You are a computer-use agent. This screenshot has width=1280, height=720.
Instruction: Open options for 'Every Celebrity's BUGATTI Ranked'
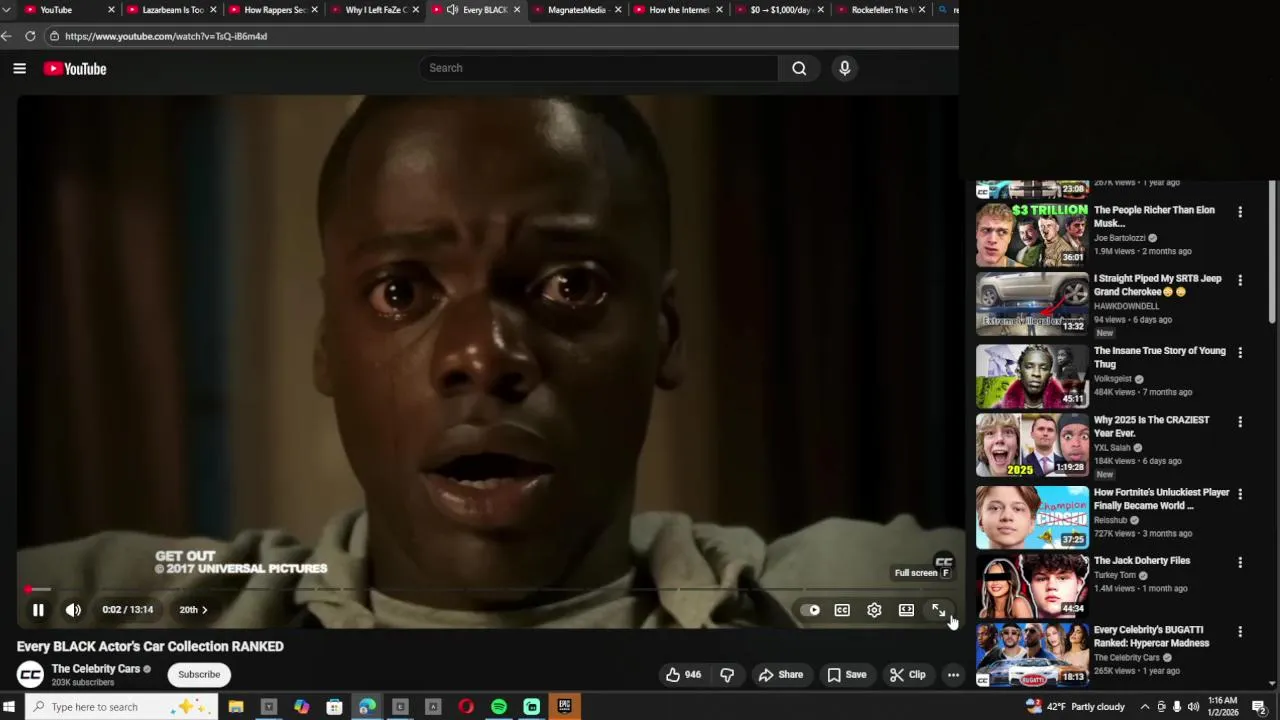point(1240,632)
